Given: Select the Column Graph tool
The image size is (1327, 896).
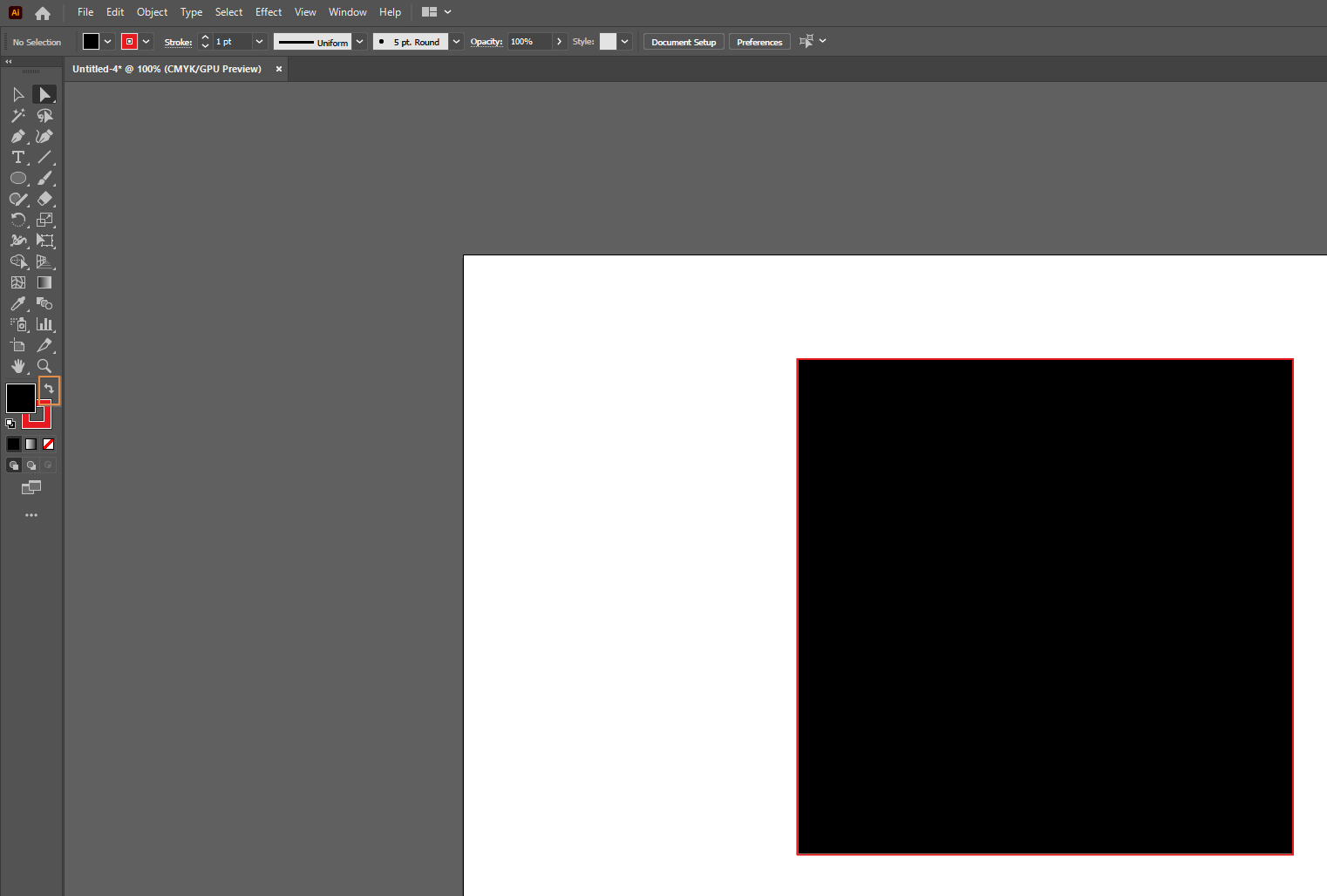Looking at the screenshot, I should pos(44,324).
